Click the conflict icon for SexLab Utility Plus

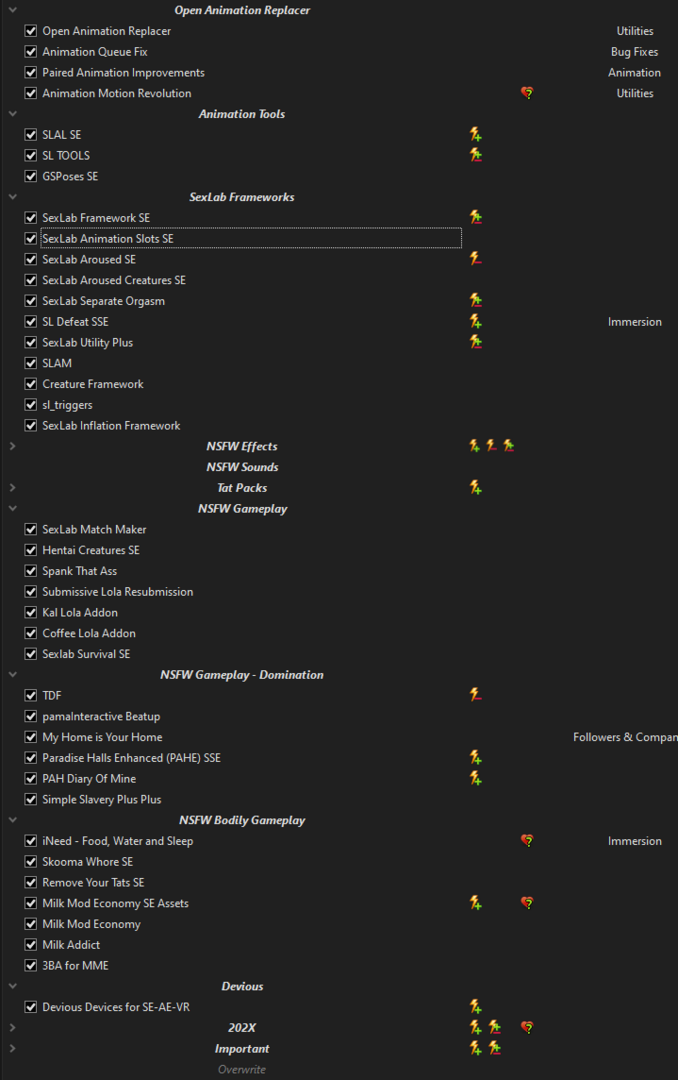[x=475, y=342]
